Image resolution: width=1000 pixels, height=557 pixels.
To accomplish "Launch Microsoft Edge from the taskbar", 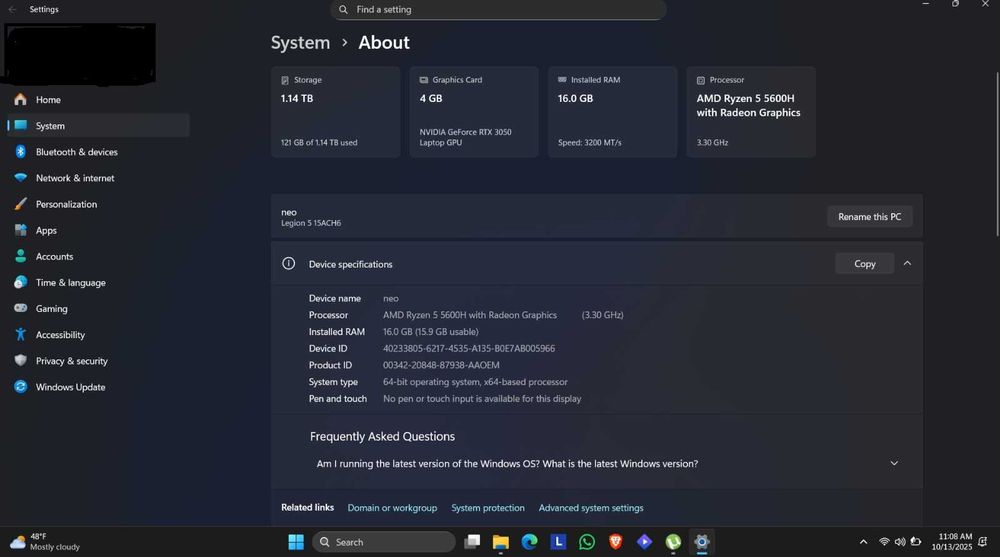I will [x=529, y=542].
